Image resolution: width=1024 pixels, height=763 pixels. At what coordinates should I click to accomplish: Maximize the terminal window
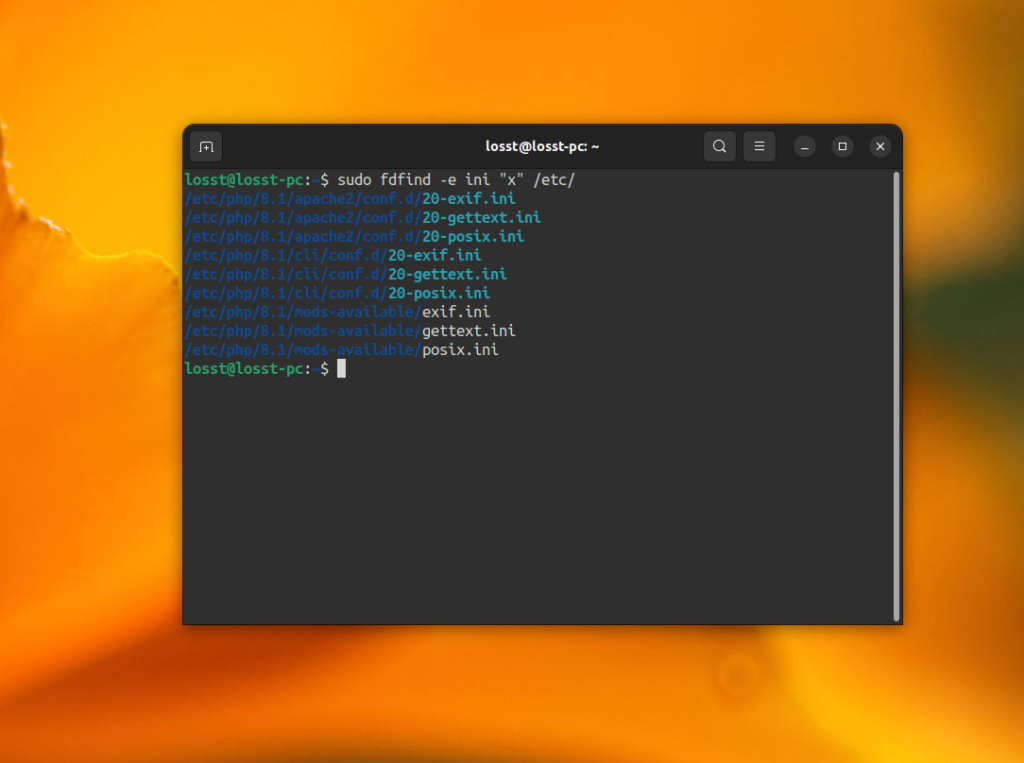[842, 146]
